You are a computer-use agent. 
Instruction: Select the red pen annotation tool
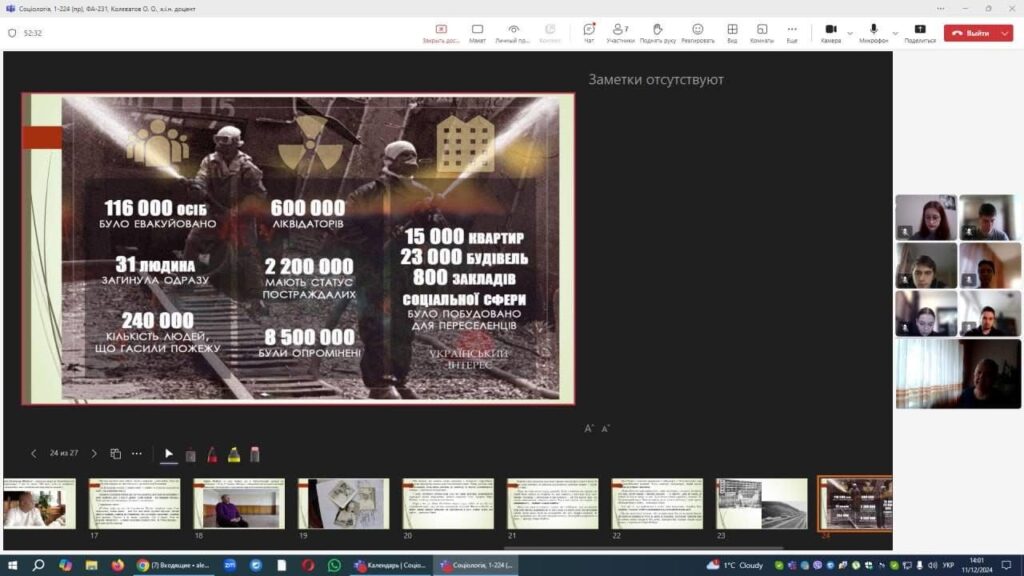click(x=212, y=454)
